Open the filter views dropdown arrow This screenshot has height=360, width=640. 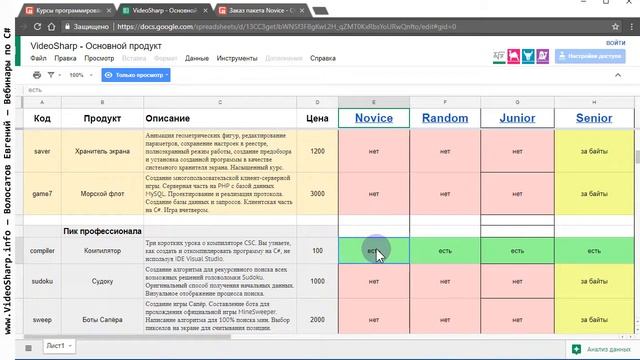60,75
